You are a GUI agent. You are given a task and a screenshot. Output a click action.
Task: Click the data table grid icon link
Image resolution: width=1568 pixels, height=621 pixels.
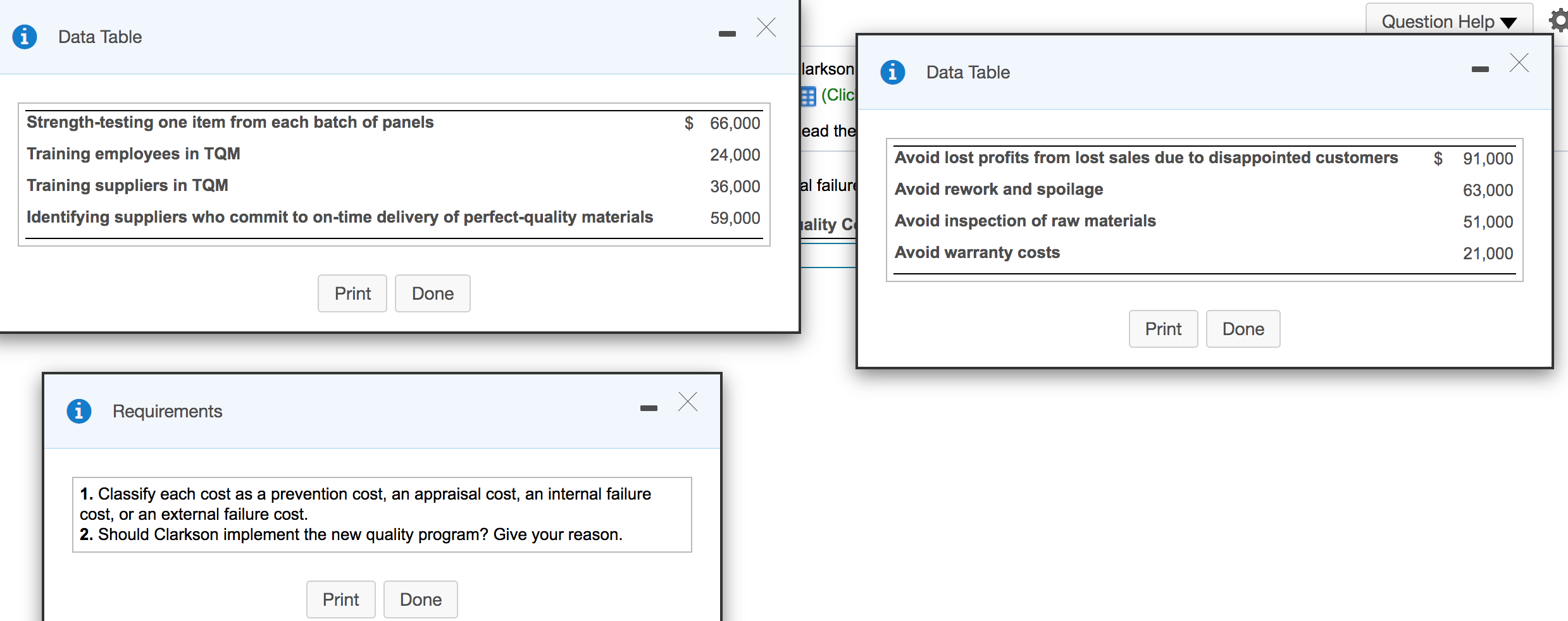point(808,96)
